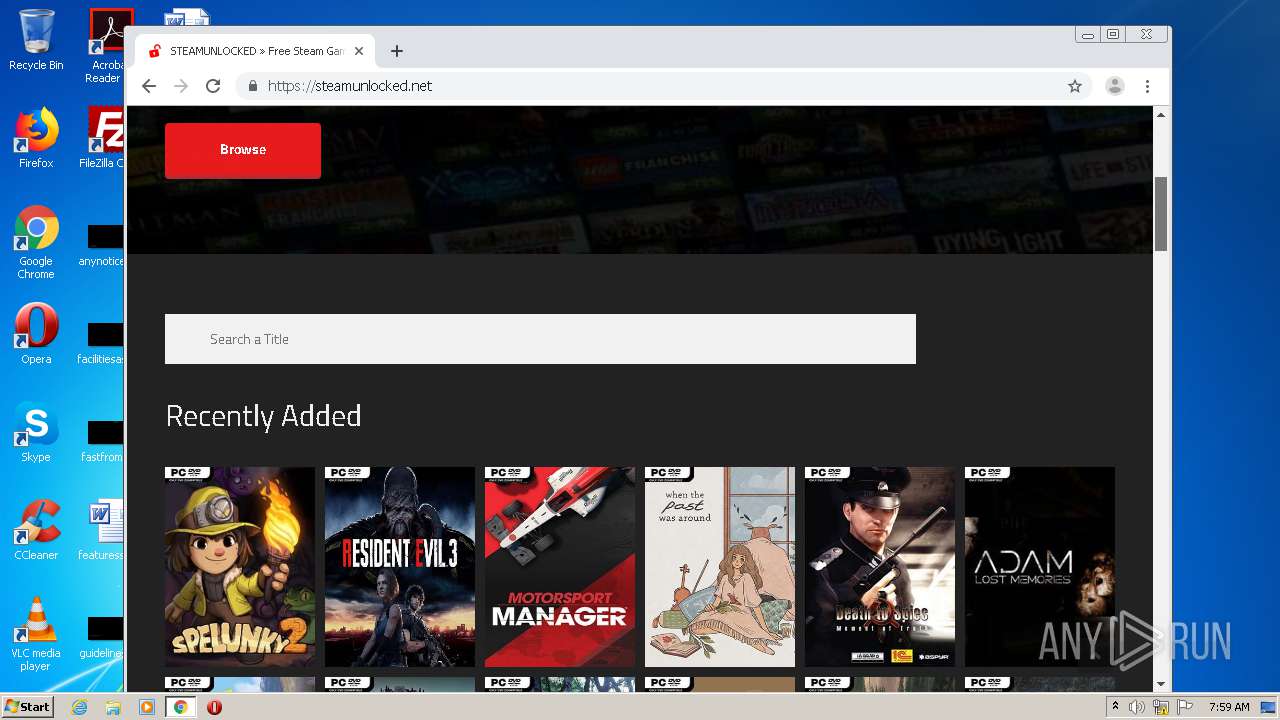
Task: Show hidden system tray icons
Action: click(1115, 707)
